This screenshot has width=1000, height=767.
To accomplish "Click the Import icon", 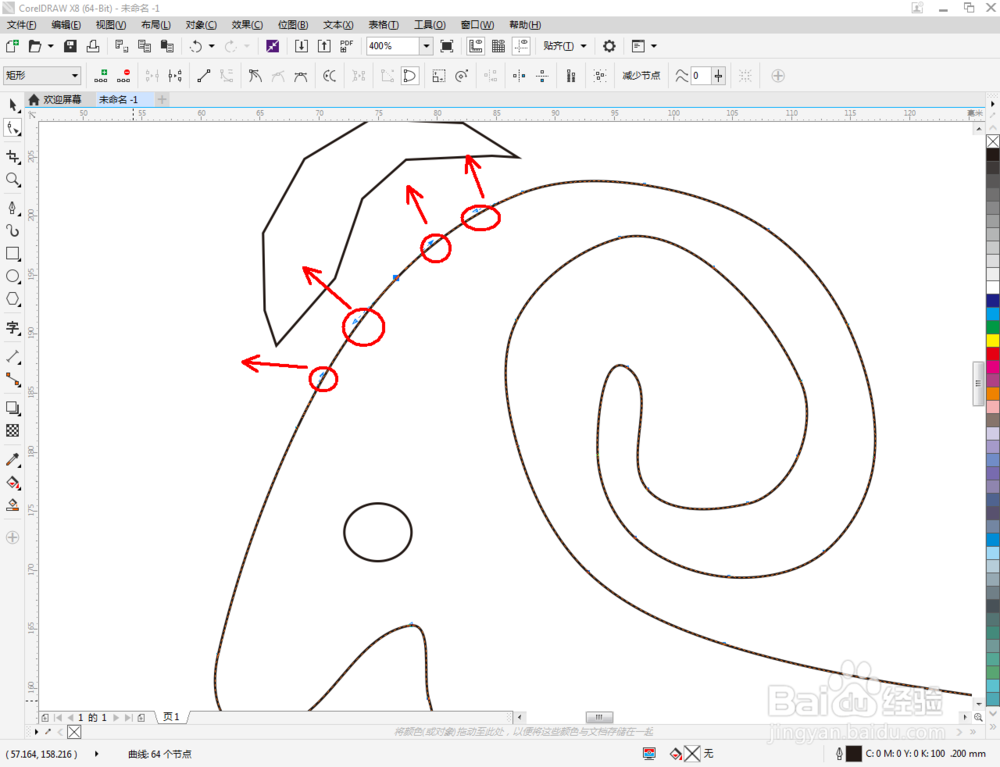I will pyautogui.click(x=301, y=46).
